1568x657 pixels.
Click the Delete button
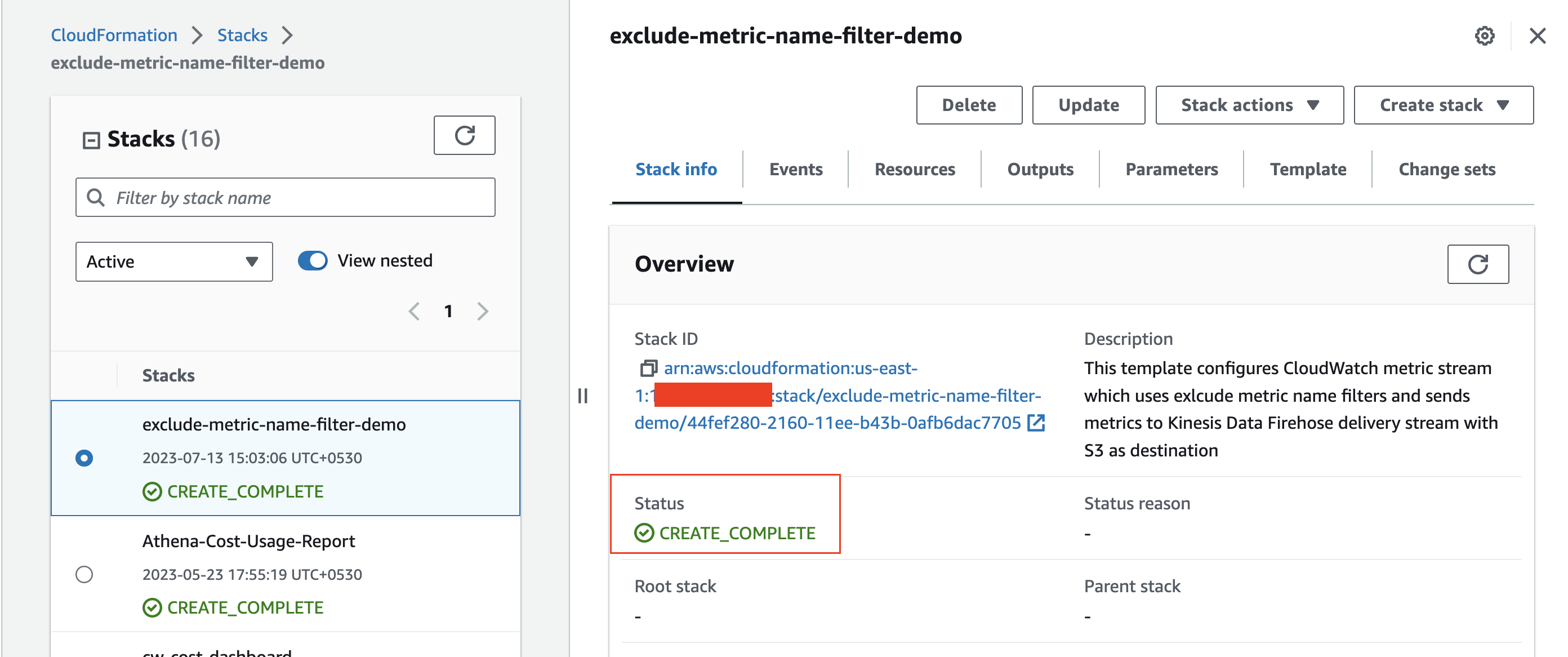[968, 105]
